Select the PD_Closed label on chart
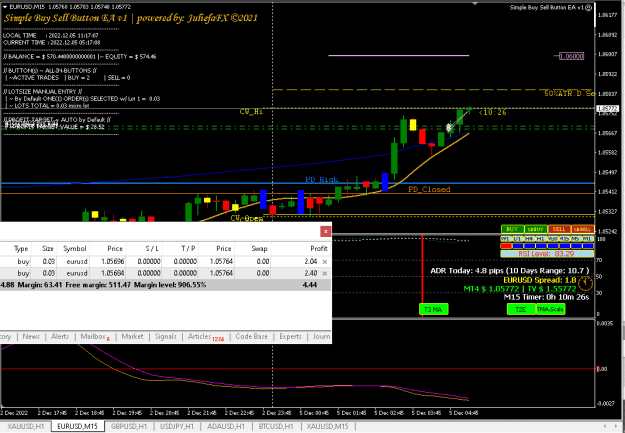This screenshot has width=625, height=433. [429, 189]
